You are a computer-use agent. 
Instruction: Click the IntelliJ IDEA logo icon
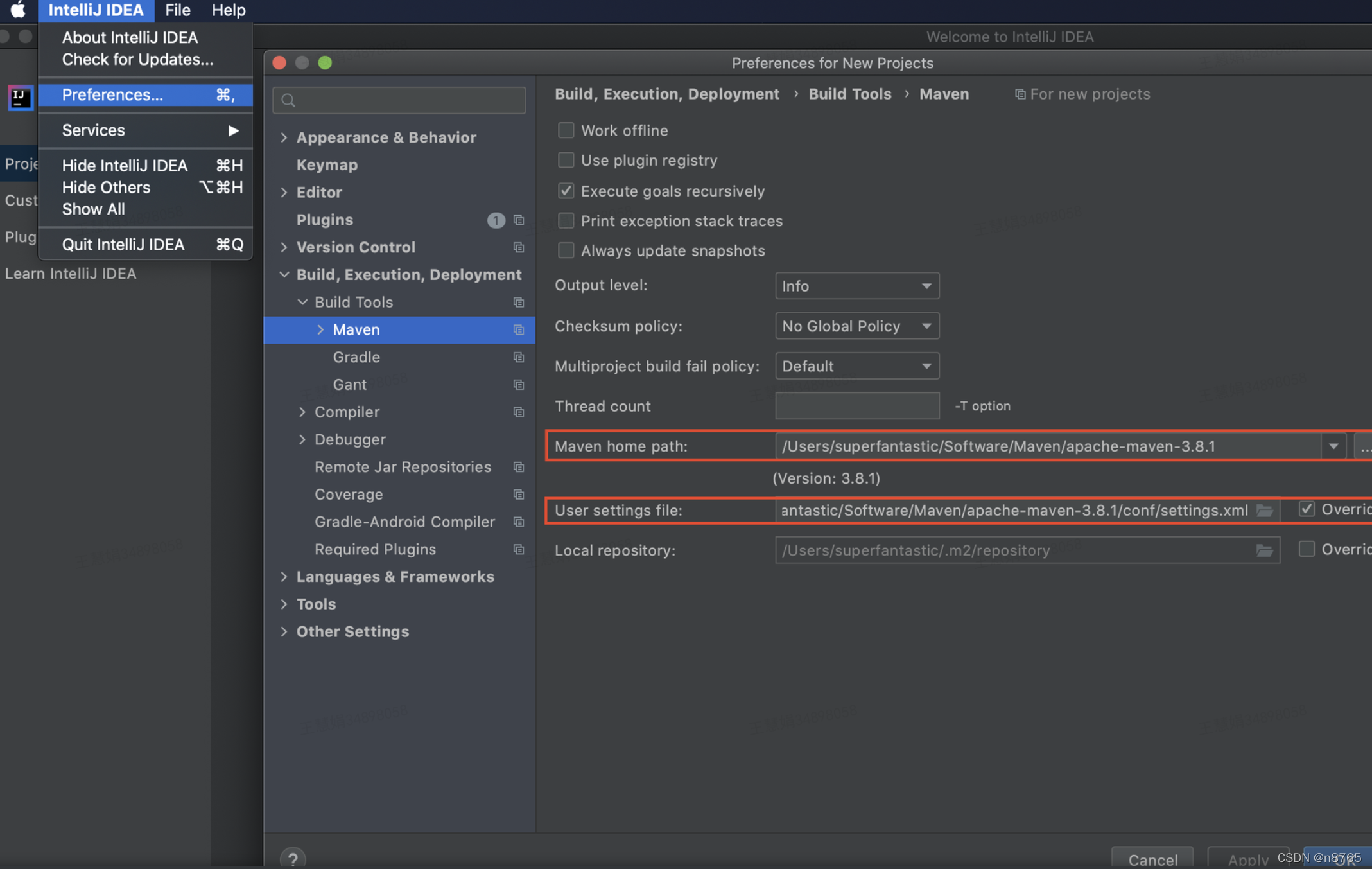coord(20,98)
